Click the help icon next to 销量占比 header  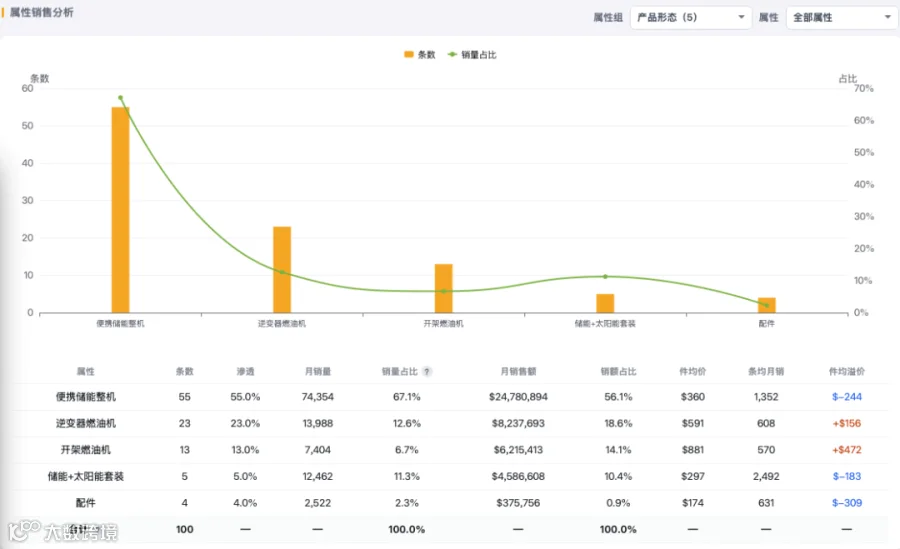pyautogui.click(x=426, y=372)
